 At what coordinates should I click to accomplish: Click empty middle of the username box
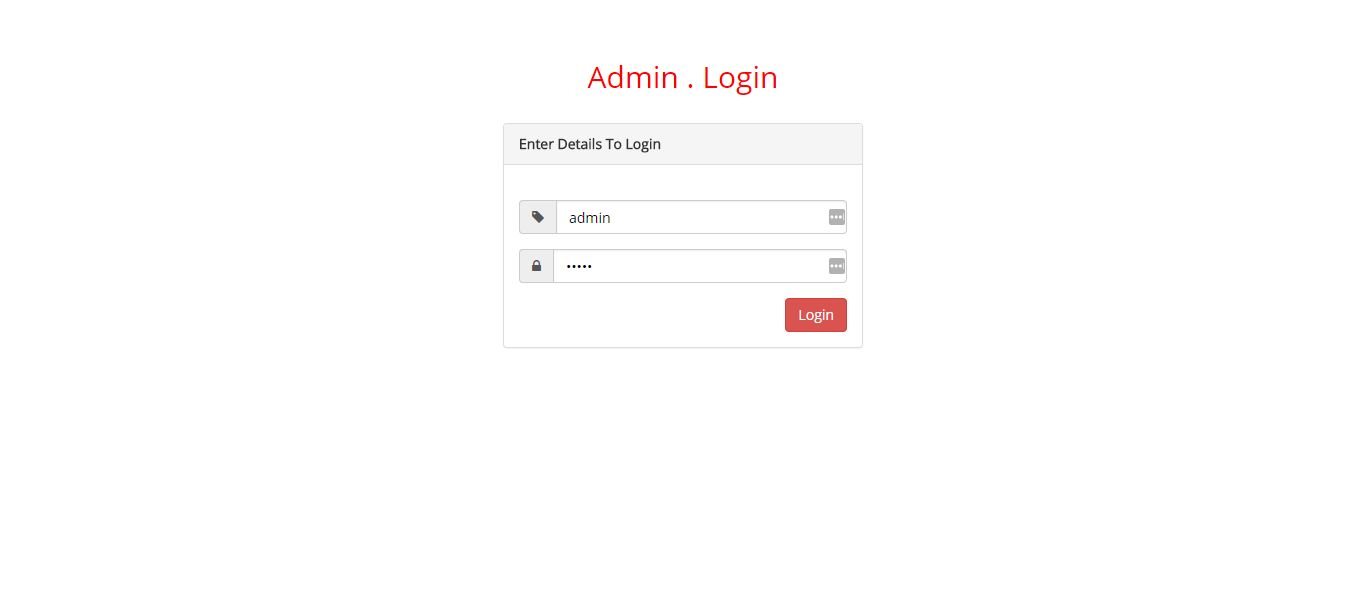pyautogui.click(x=720, y=217)
